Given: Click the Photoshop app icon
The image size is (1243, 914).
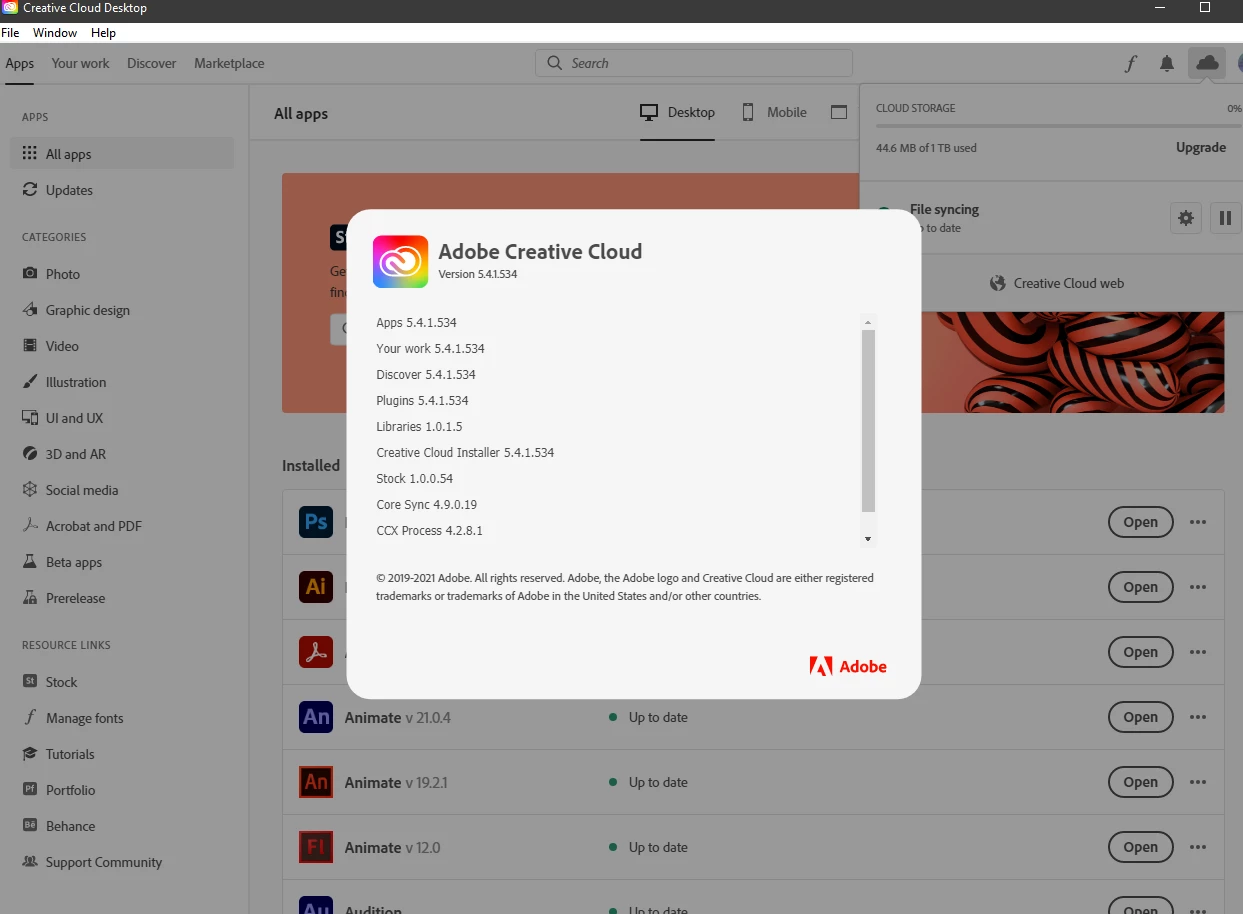Looking at the screenshot, I should (x=316, y=522).
